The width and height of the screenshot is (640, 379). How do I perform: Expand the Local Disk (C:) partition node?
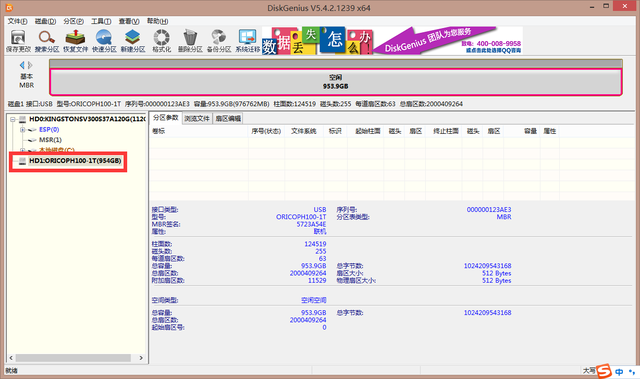click(22, 150)
